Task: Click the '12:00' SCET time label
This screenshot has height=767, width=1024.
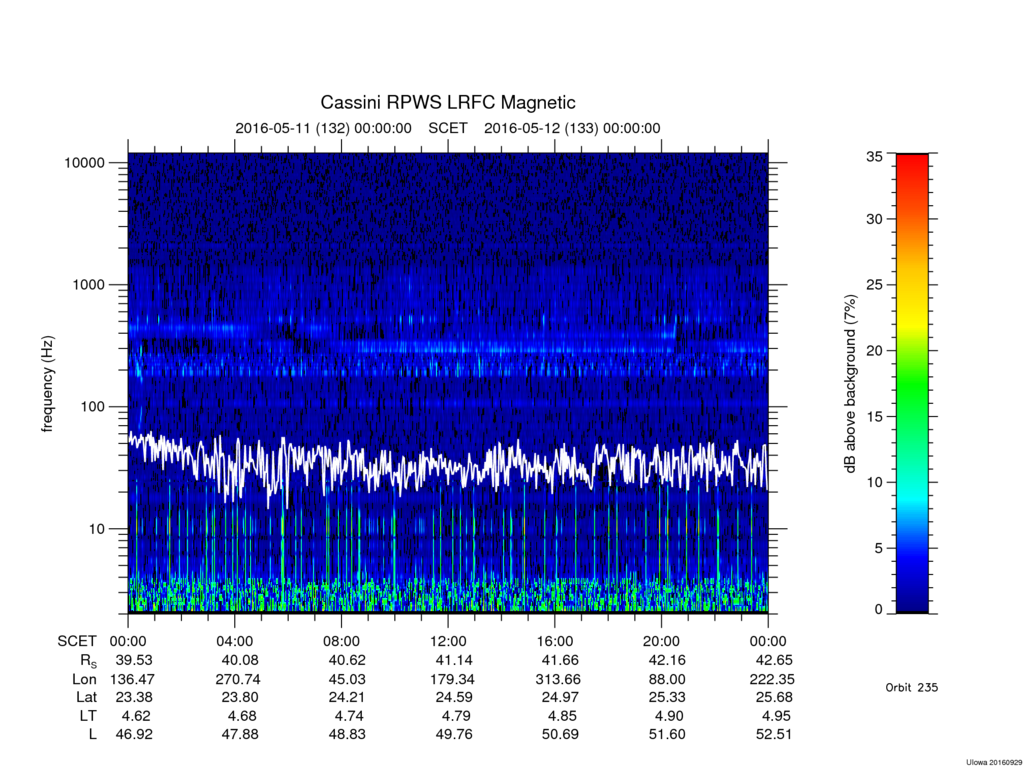Action: (448, 642)
